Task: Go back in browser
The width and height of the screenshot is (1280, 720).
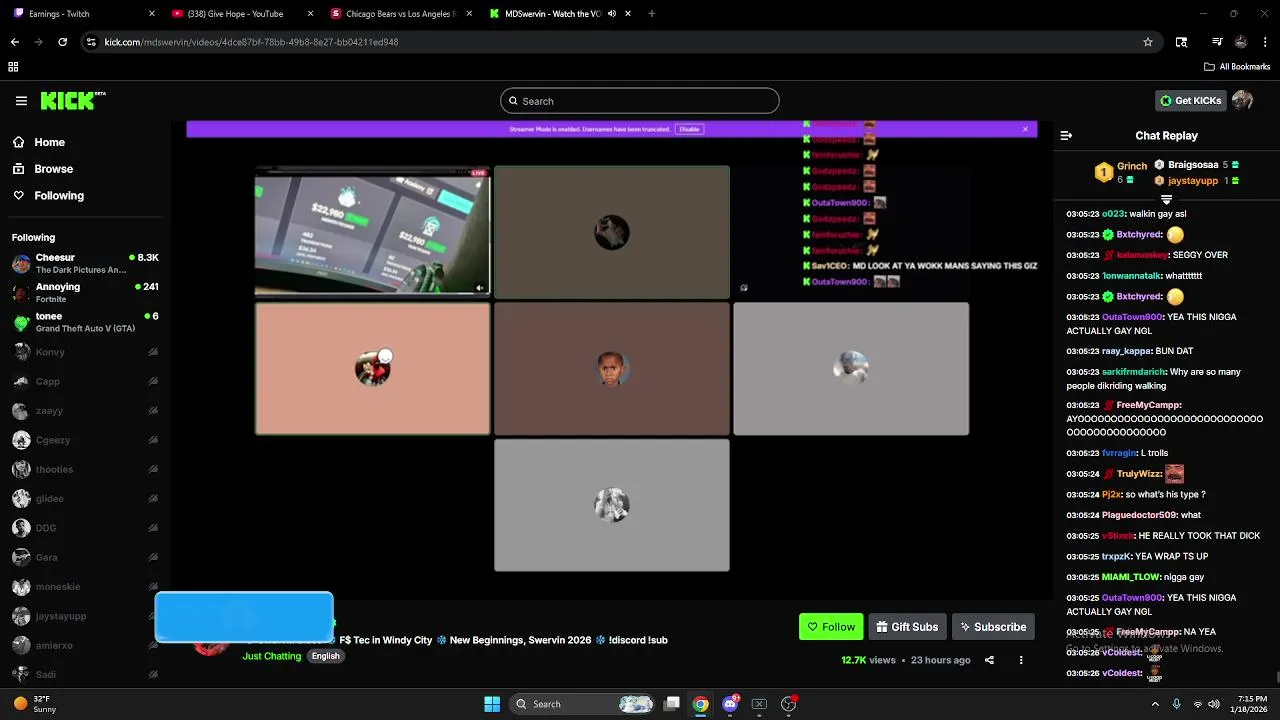Action: 15,42
